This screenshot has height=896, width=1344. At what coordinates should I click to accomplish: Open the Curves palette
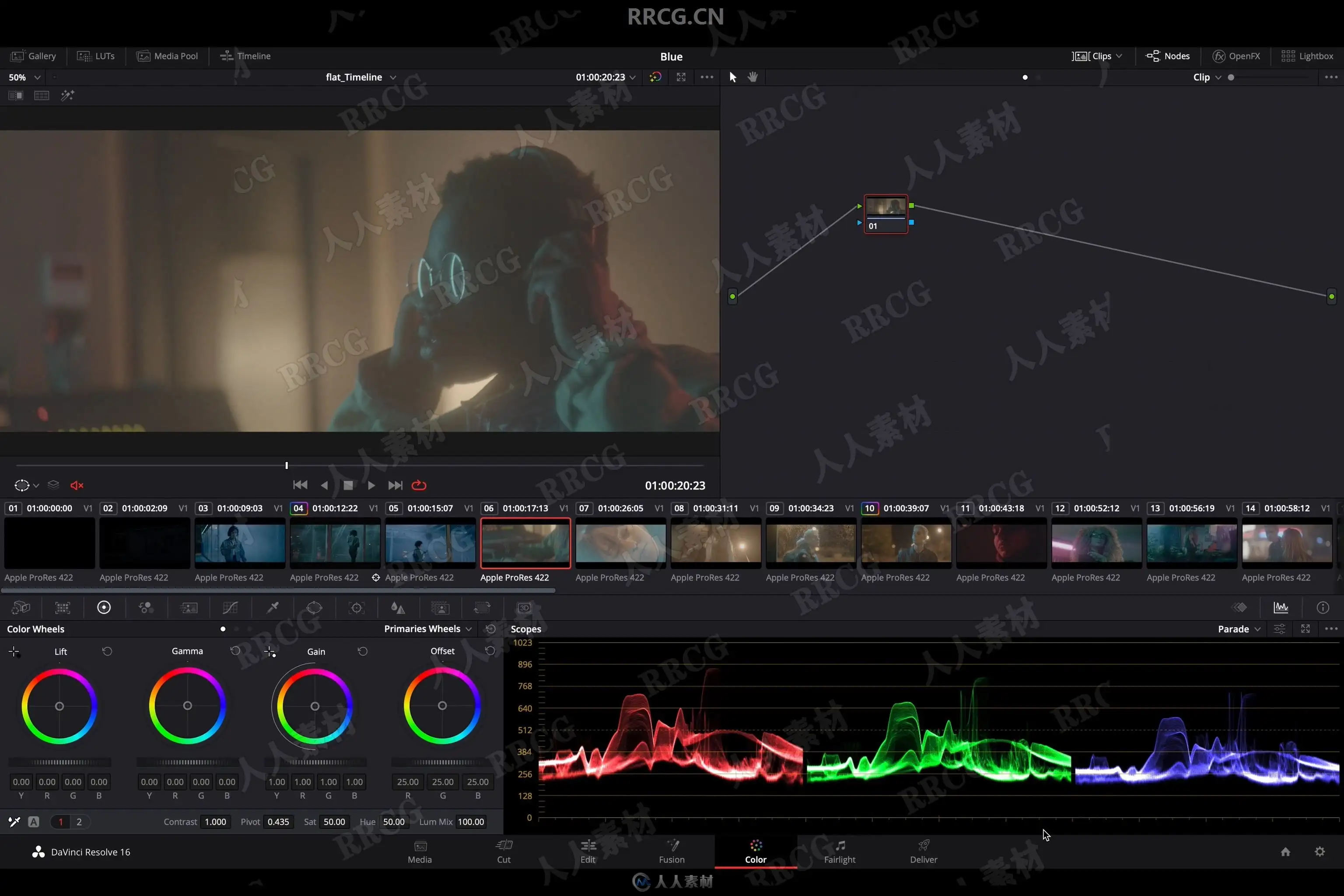[x=230, y=607]
